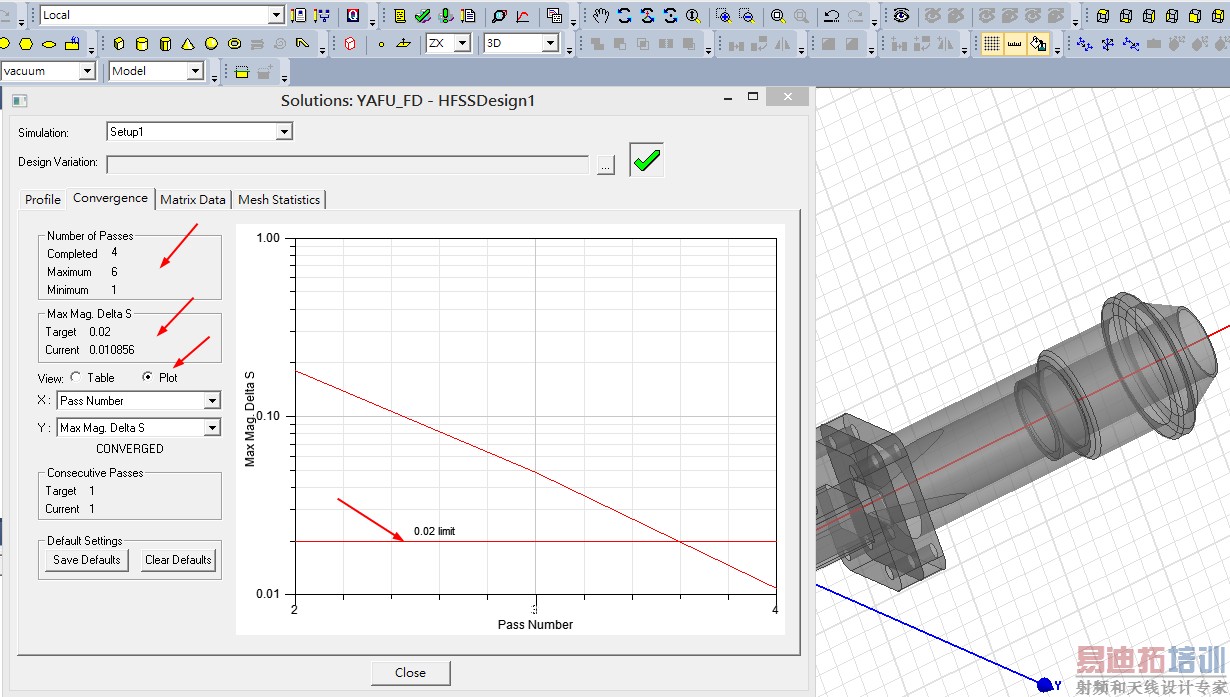1230x697 pixels.
Task: Click the paint bucket color icon
Action: coord(1039,44)
